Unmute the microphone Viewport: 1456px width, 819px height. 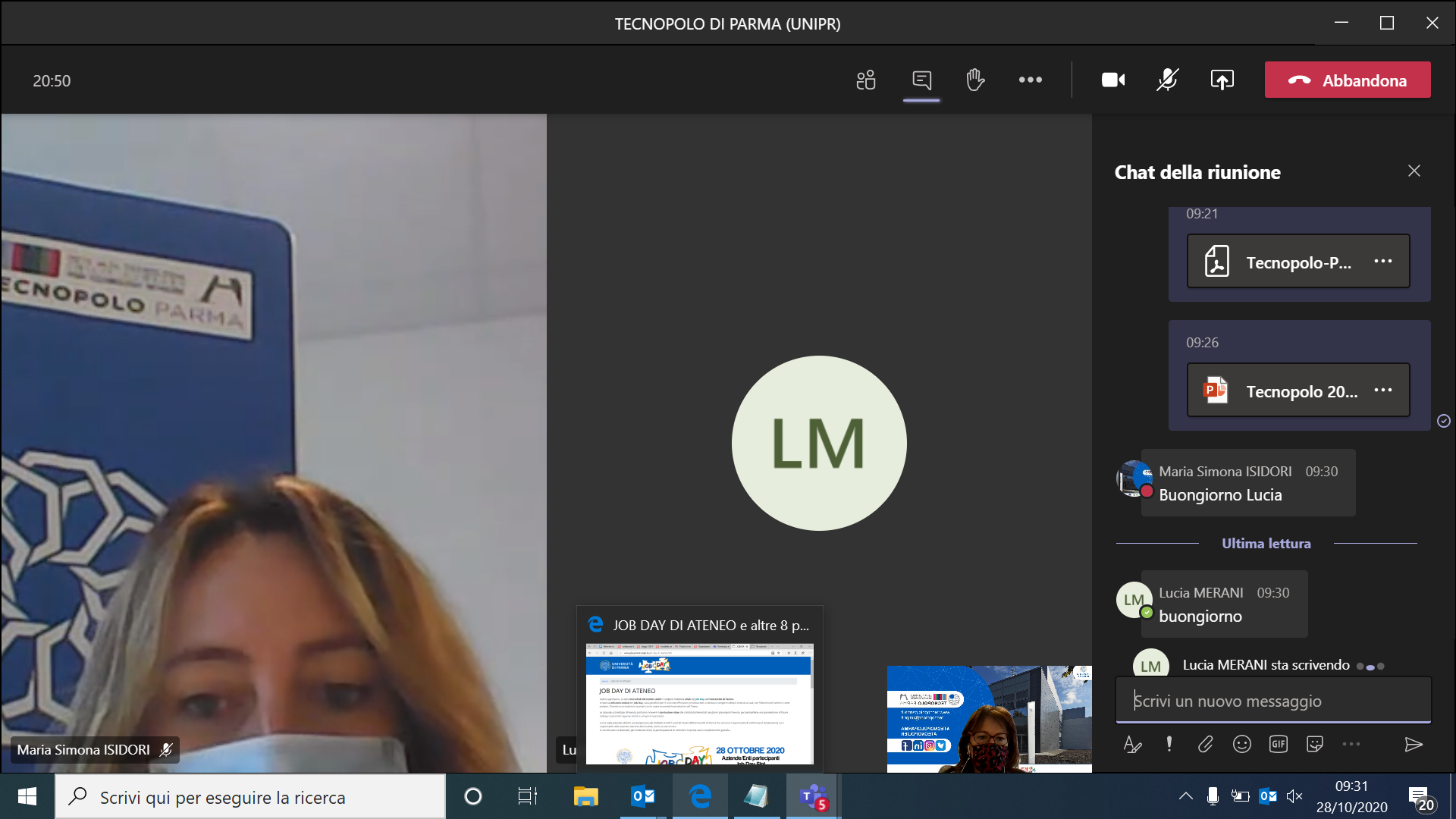(1168, 80)
